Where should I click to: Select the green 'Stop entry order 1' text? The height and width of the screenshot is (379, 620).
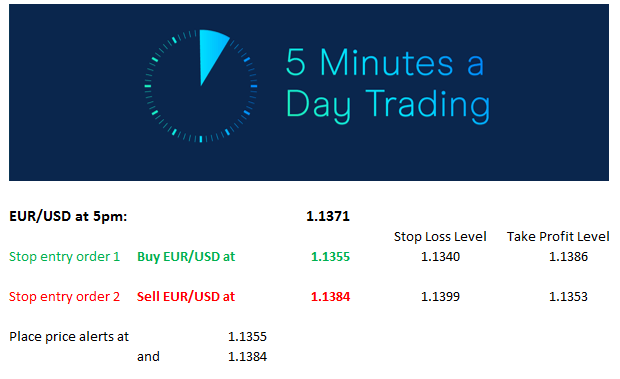[64, 256]
